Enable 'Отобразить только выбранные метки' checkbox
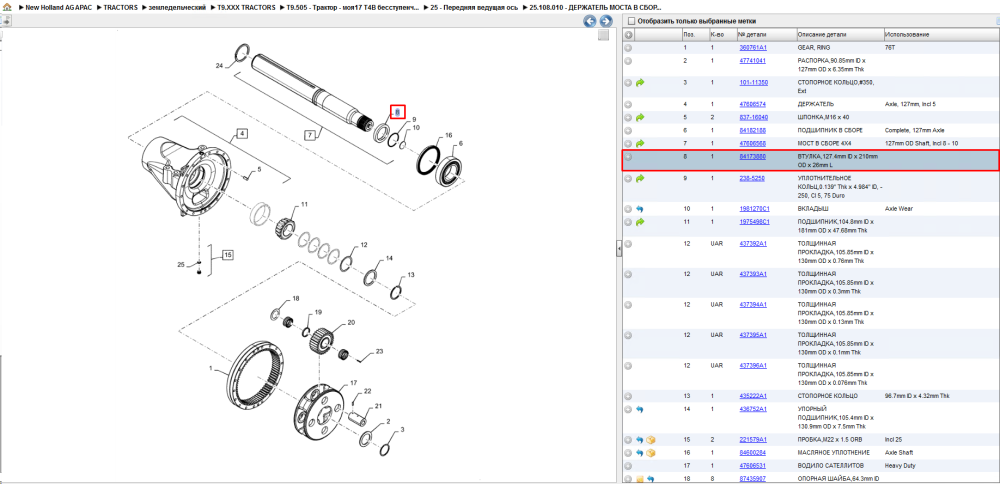 click(x=631, y=21)
